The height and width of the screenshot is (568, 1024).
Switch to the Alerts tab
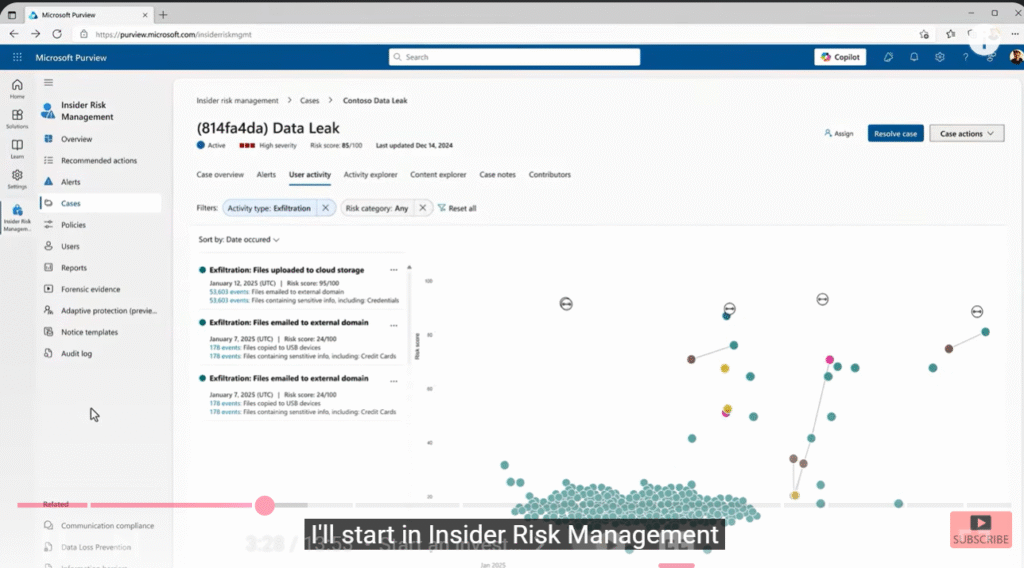click(x=266, y=174)
